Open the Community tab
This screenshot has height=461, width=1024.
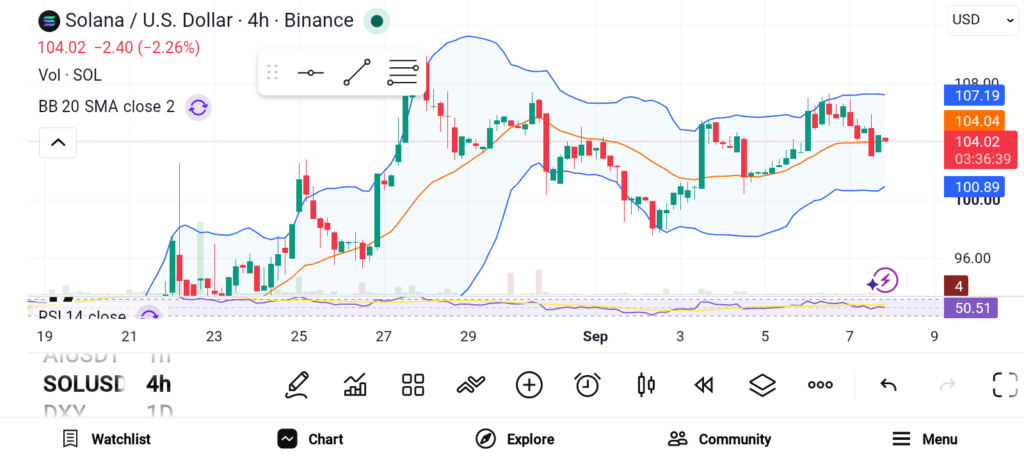click(x=720, y=439)
